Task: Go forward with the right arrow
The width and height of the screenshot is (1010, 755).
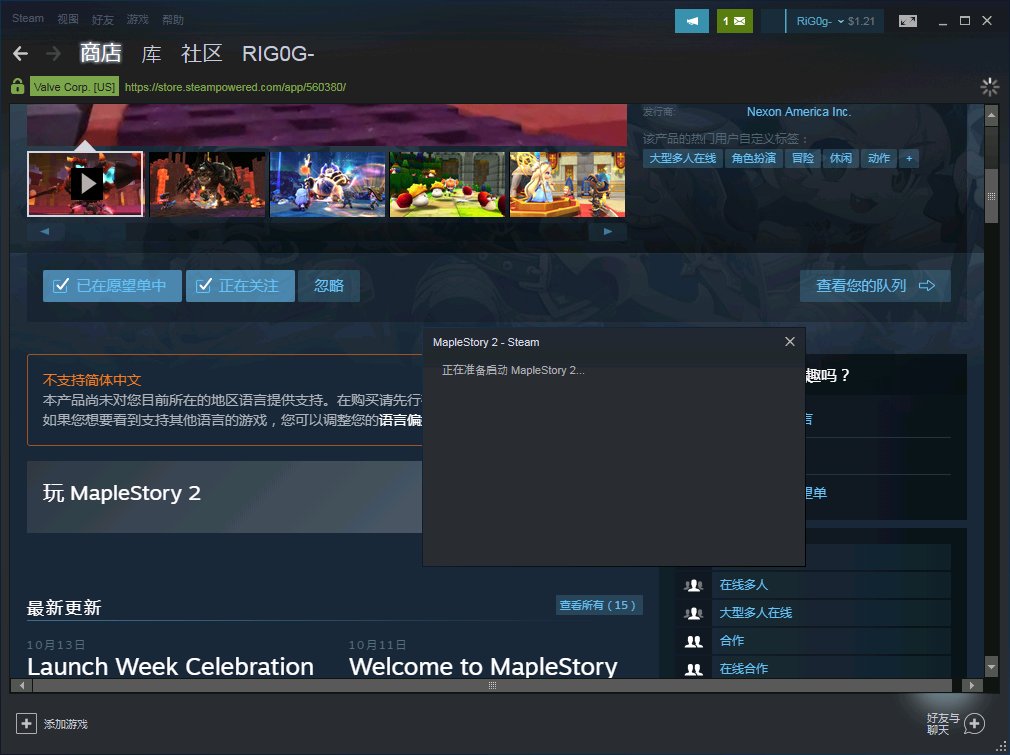Action: [x=53, y=53]
